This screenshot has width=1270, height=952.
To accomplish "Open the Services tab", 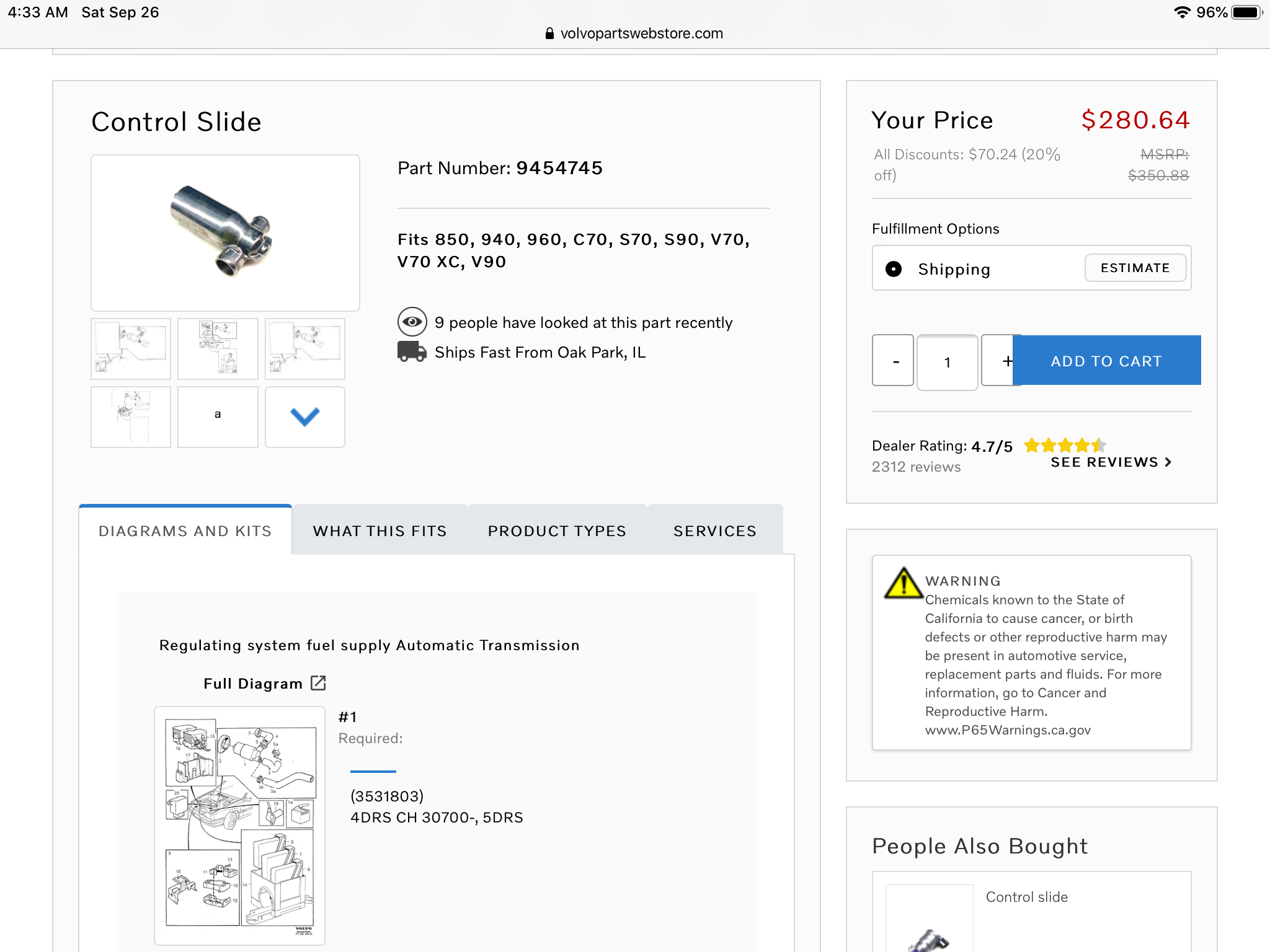I will coord(715,531).
